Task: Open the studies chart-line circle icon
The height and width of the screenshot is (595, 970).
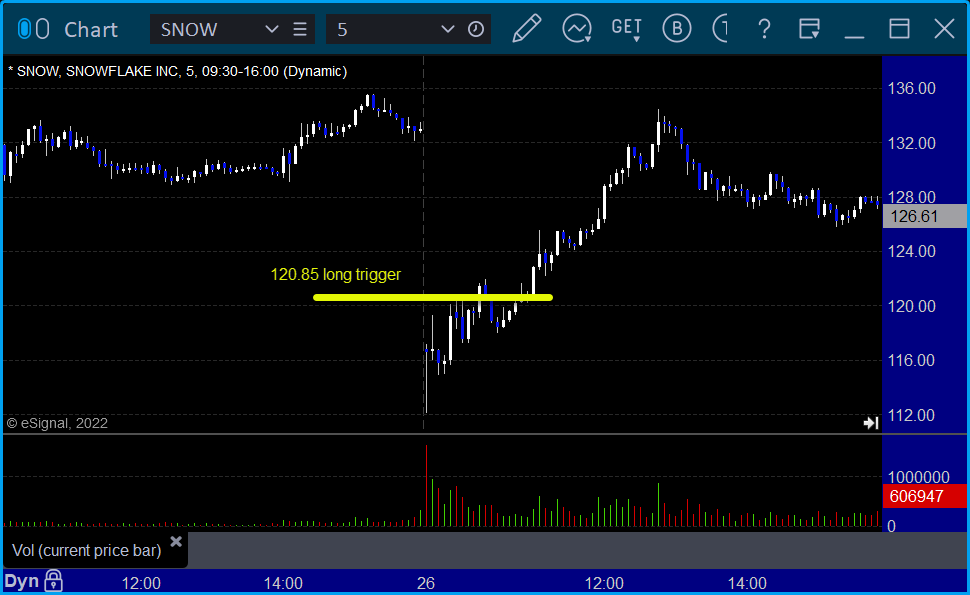Action: [x=577, y=29]
